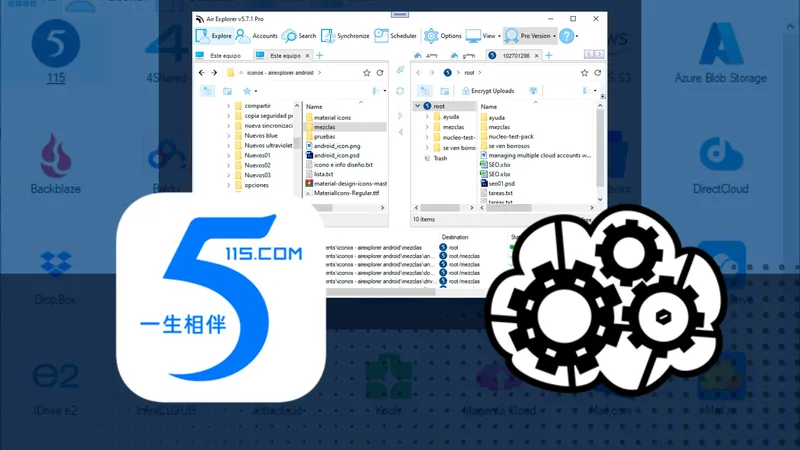
Task: Click the root breadcrumb in right pane
Action: [x=469, y=73]
